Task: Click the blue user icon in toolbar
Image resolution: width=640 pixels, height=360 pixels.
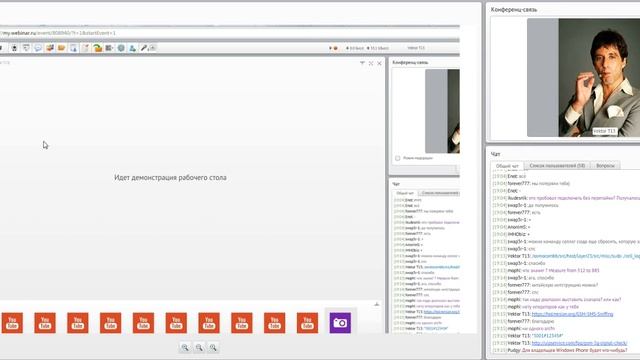Action: coord(132,48)
